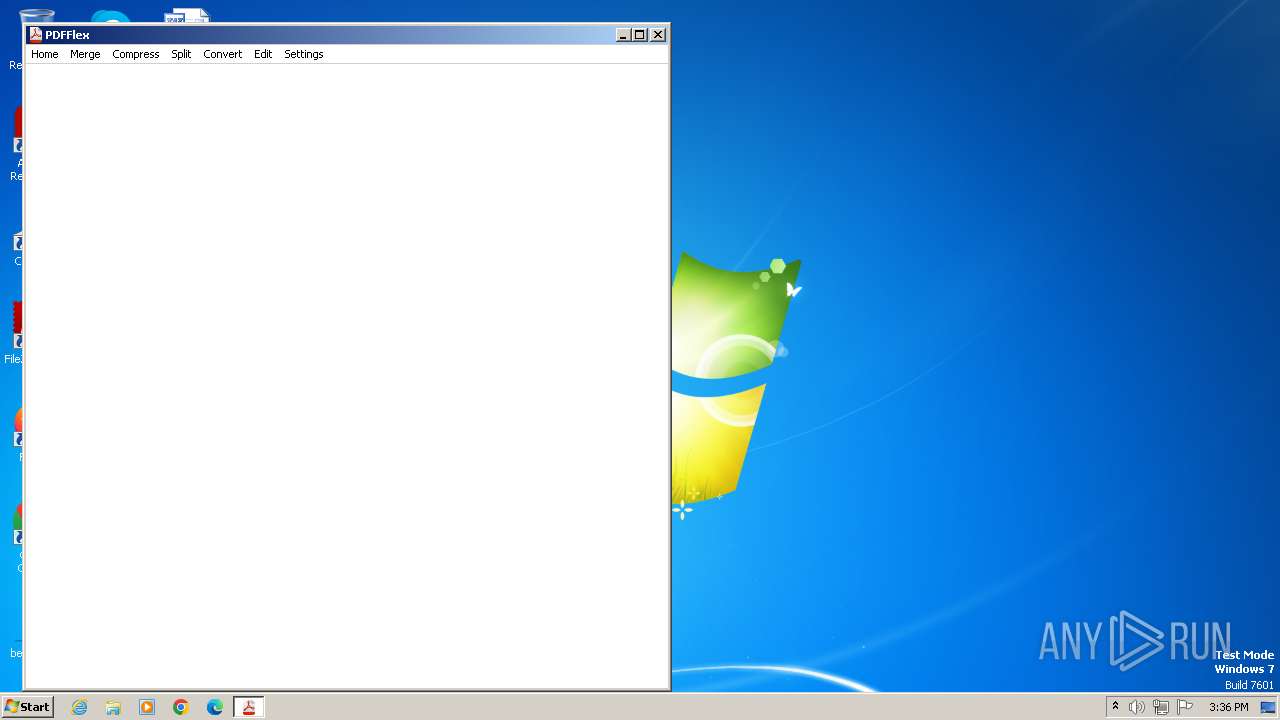This screenshot has width=1280, height=720.
Task: Open the Compress menu
Action: [136, 54]
